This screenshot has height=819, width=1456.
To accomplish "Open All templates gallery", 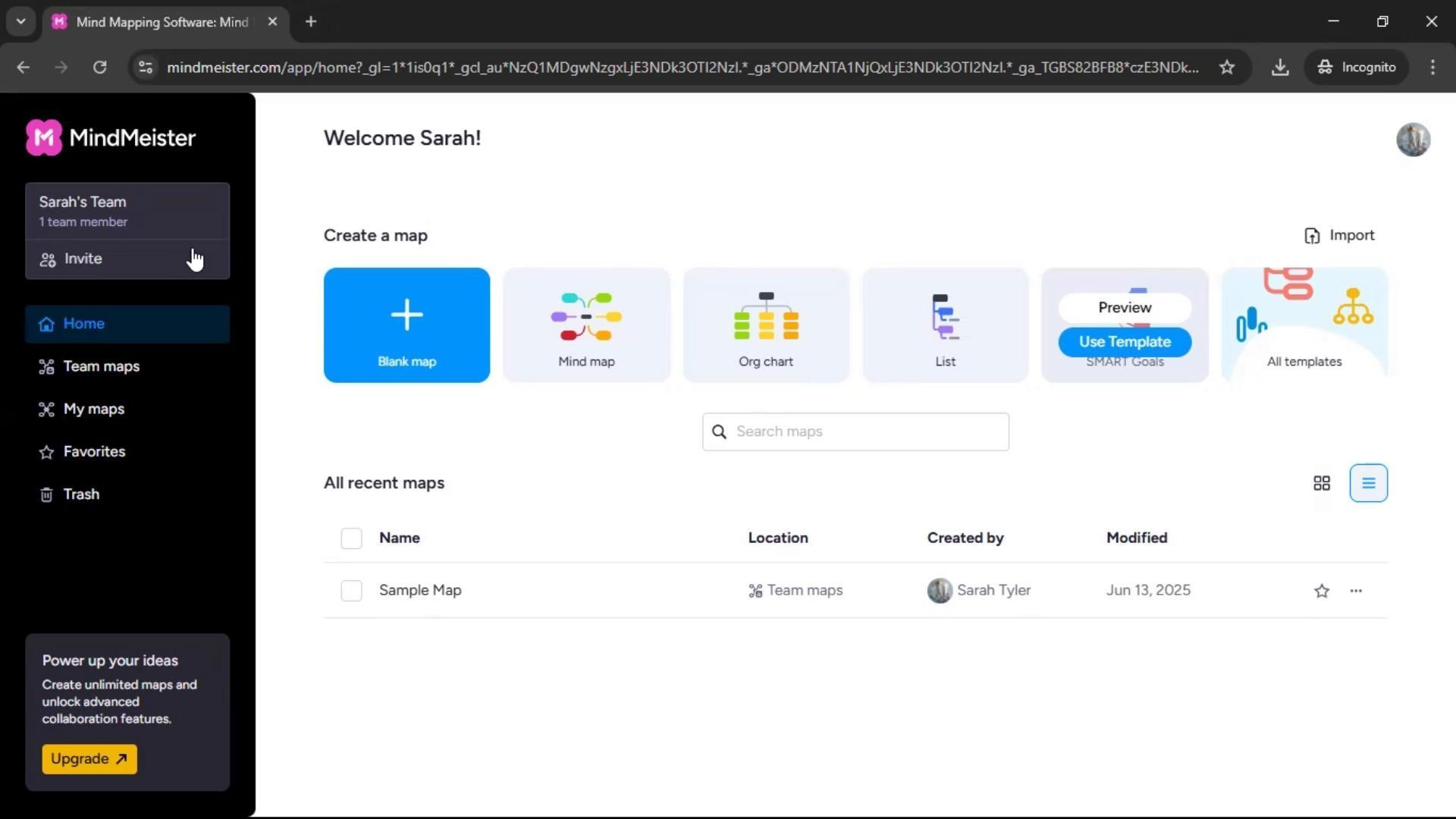I will point(1304,325).
